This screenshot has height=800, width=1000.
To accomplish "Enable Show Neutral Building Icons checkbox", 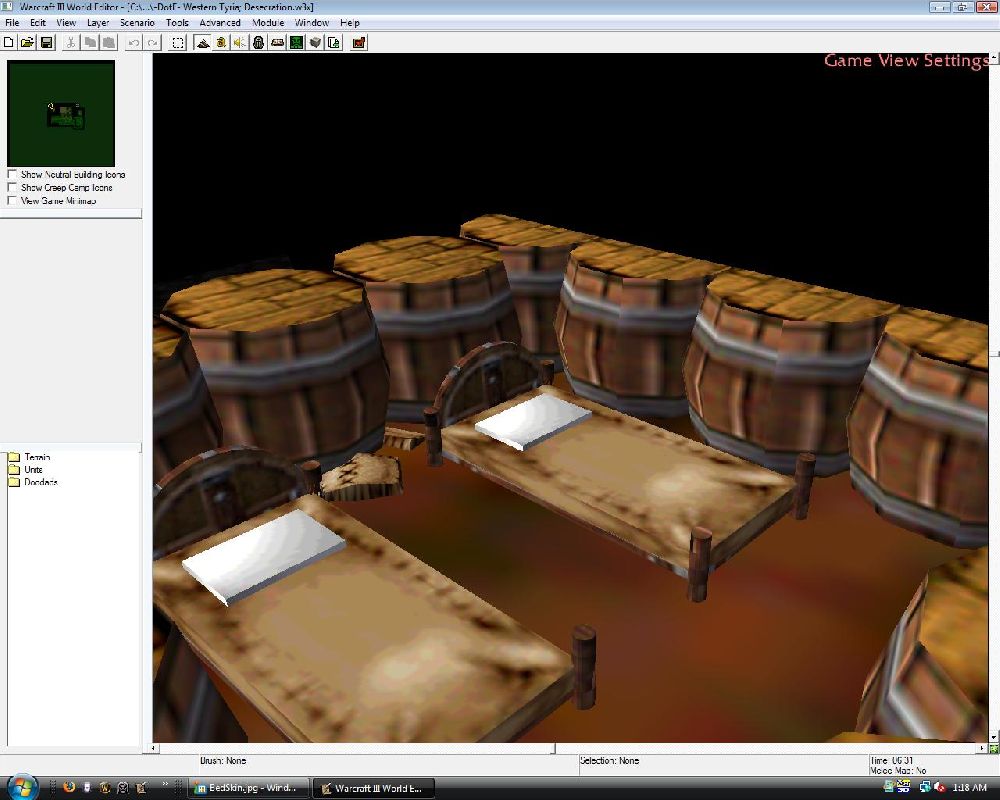I will pyautogui.click(x=12, y=174).
